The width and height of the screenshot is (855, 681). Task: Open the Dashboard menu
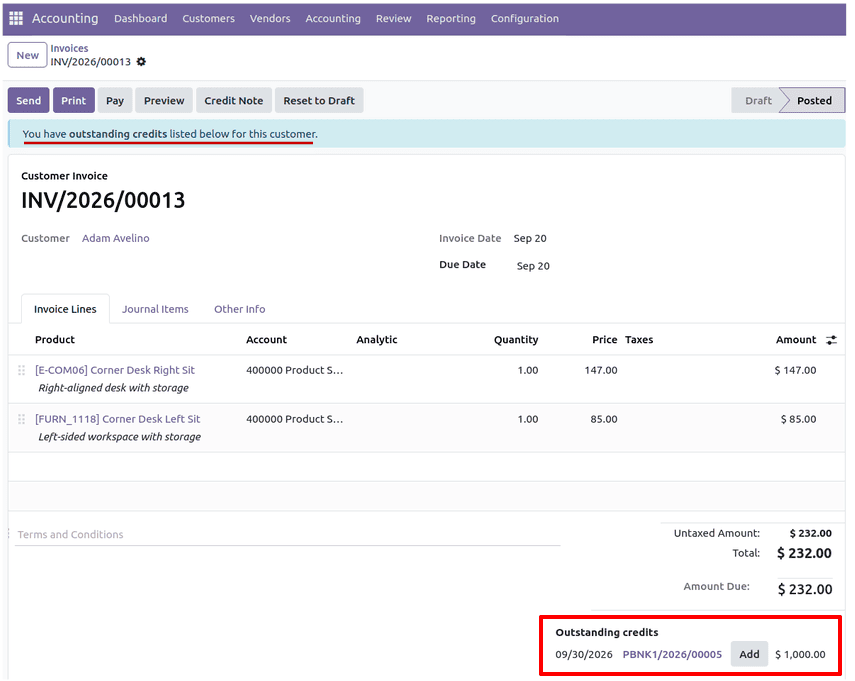click(x=141, y=19)
